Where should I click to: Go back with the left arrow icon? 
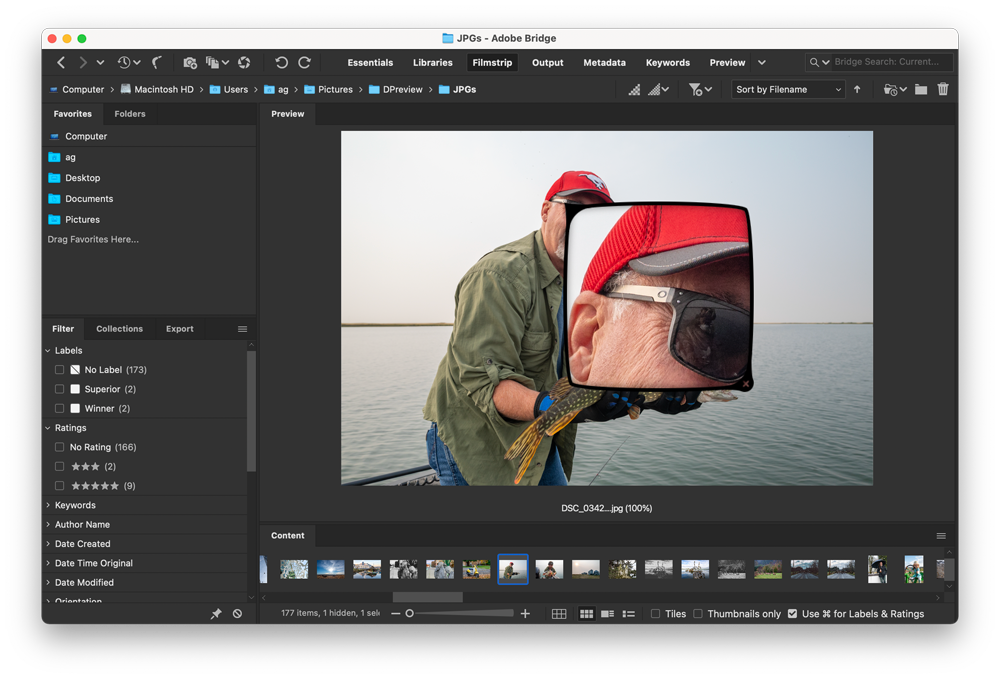[61, 62]
